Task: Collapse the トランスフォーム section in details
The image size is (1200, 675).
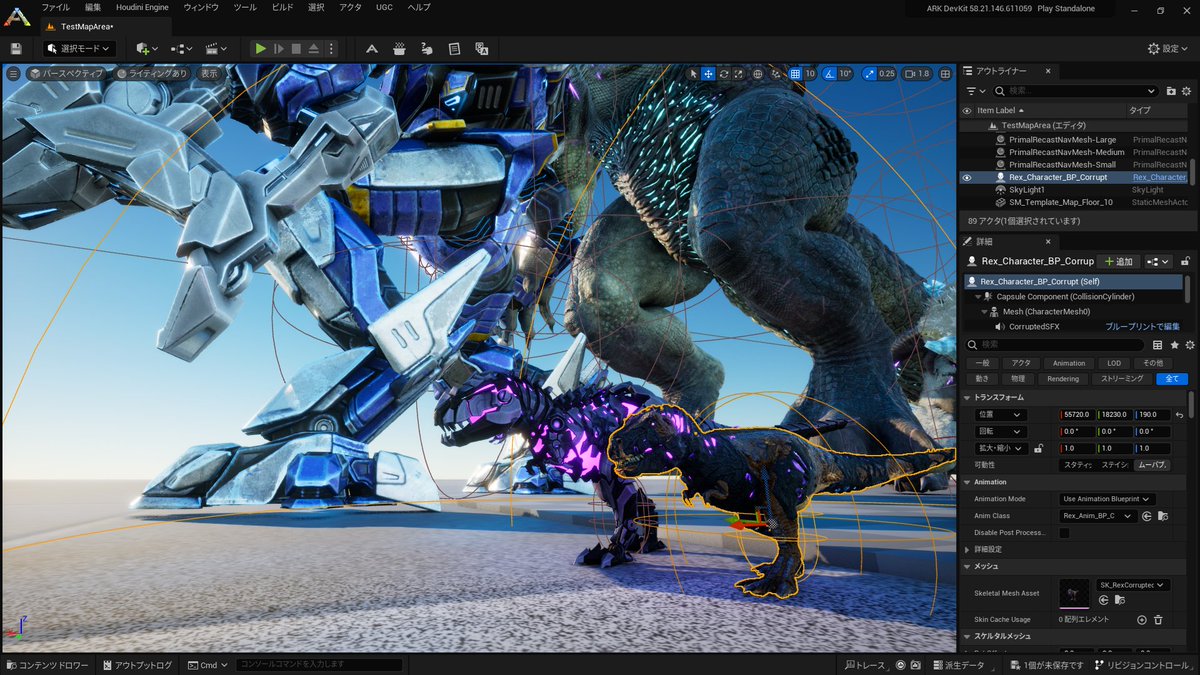Action: (968, 397)
